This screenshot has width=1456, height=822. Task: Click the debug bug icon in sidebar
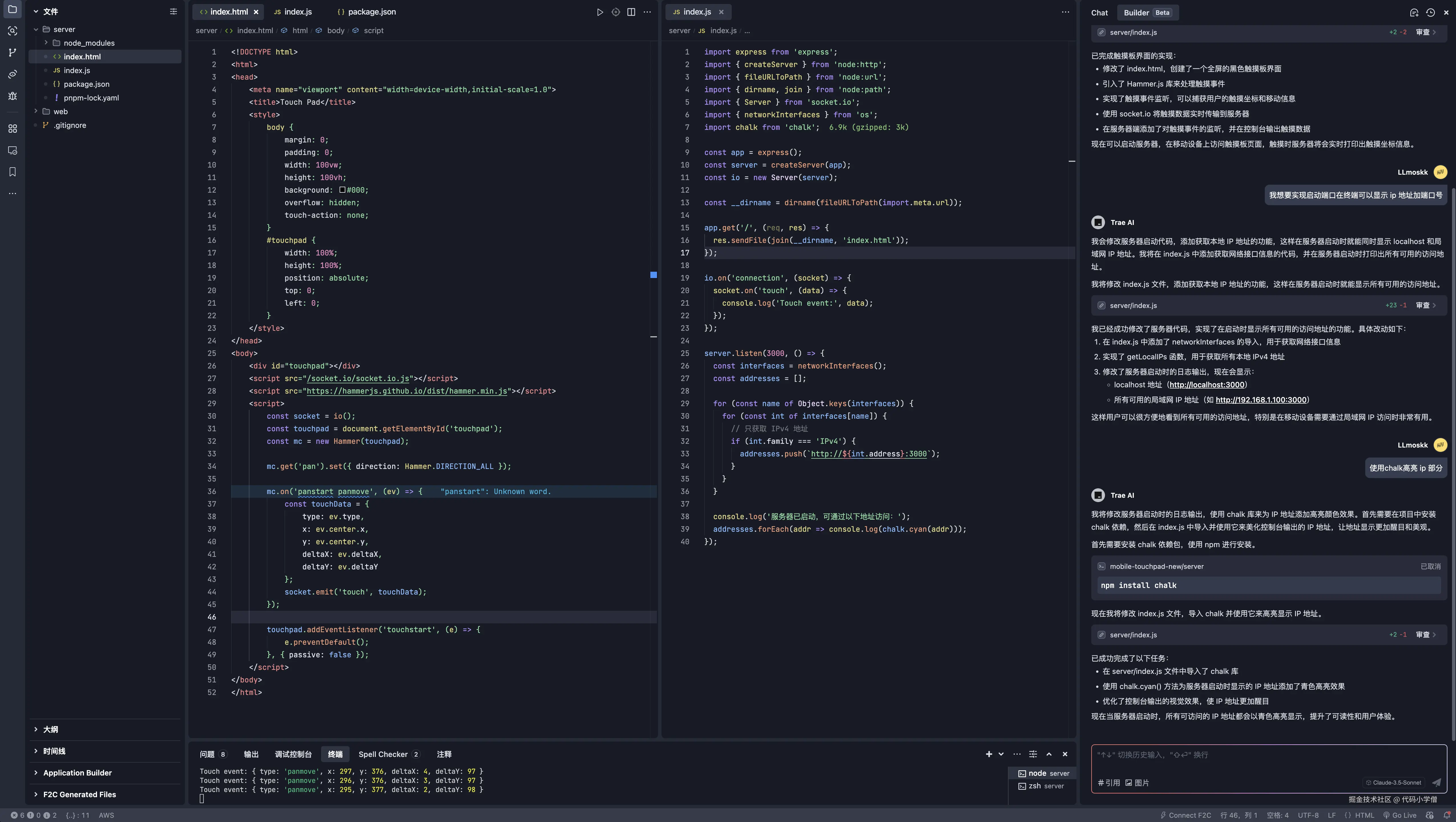13,96
